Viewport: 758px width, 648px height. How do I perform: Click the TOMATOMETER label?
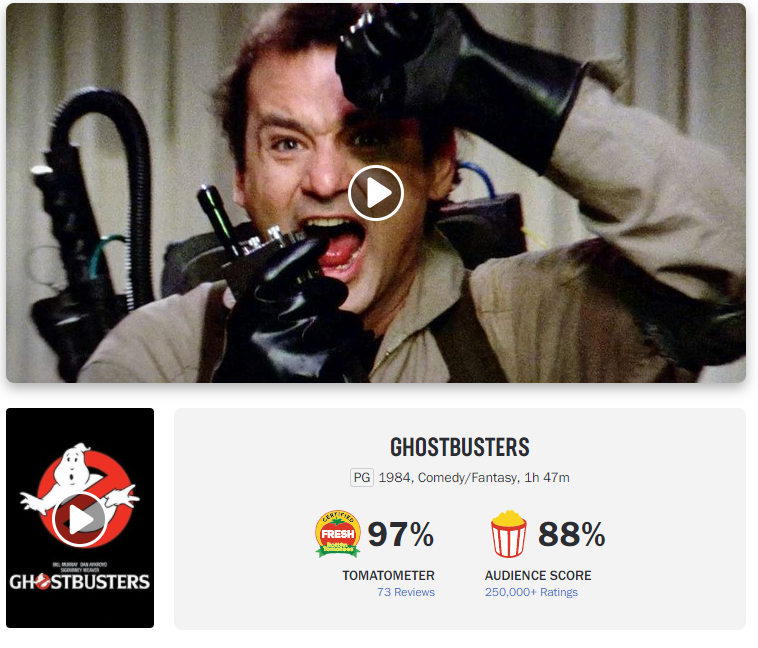click(388, 575)
